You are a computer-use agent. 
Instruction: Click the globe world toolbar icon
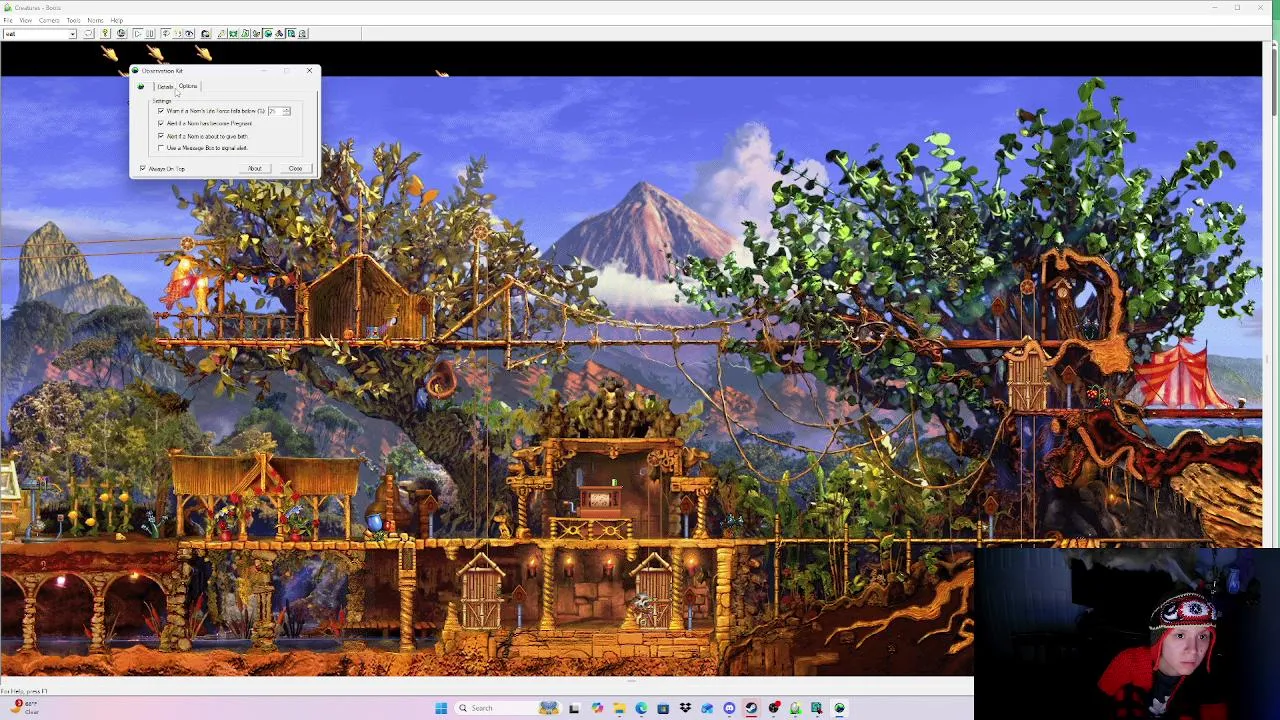[121, 34]
